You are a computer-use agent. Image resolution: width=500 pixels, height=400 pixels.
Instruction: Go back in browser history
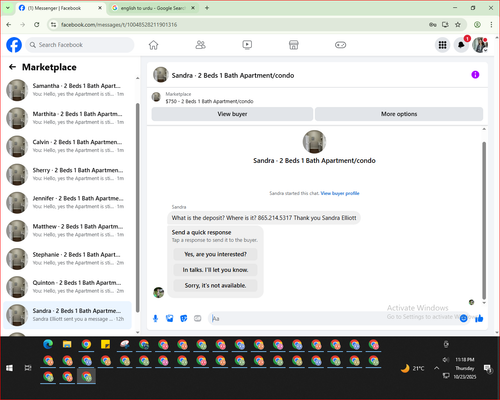pyautogui.click(x=9, y=24)
